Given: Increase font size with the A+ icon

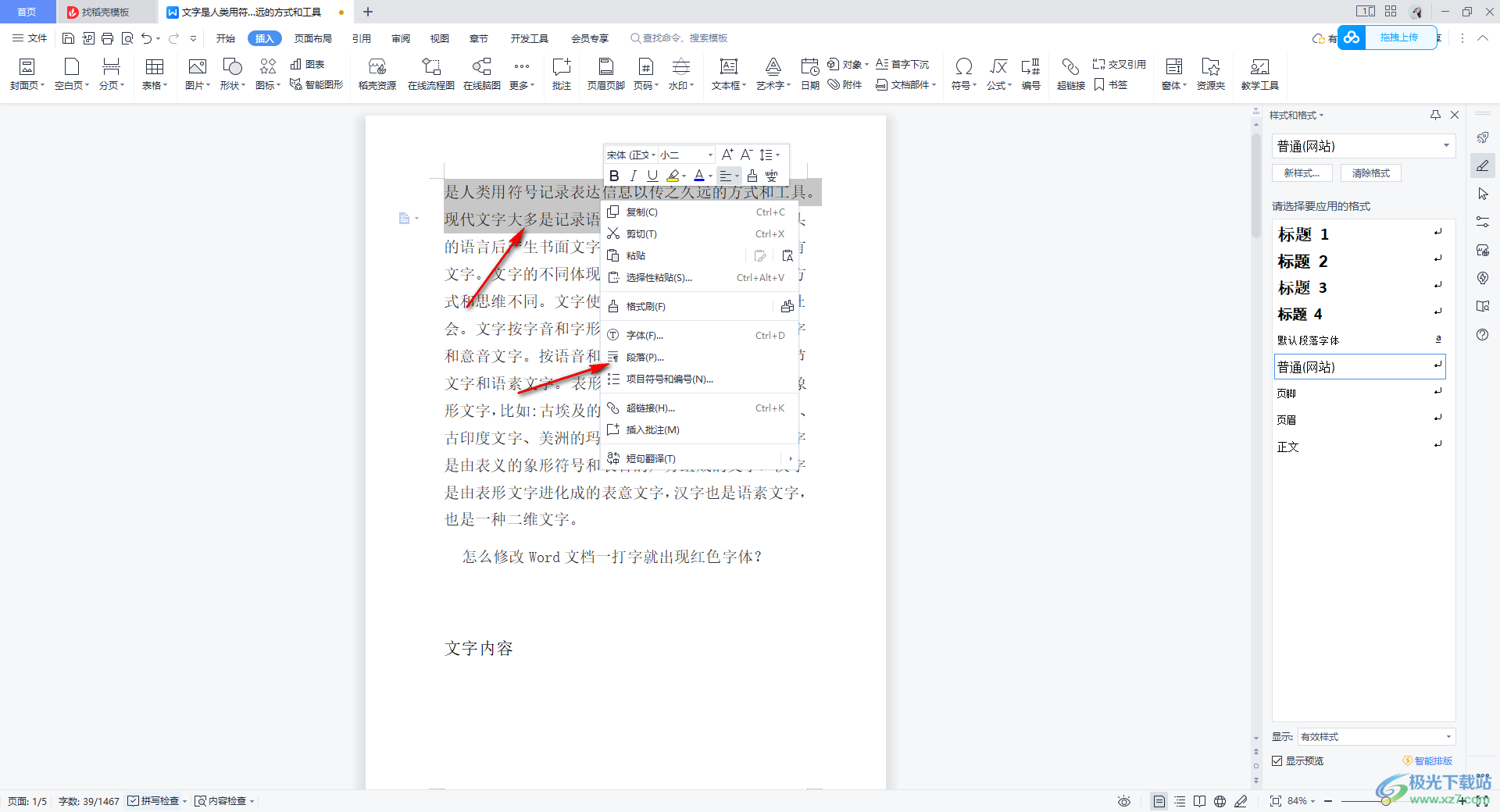Looking at the screenshot, I should (727, 155).
